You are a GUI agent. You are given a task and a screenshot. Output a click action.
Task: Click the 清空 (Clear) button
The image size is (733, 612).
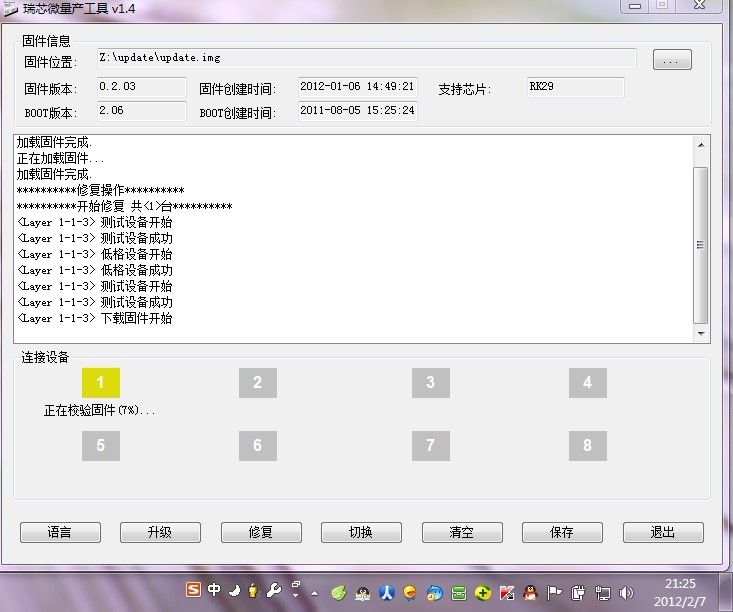[462, 532]
